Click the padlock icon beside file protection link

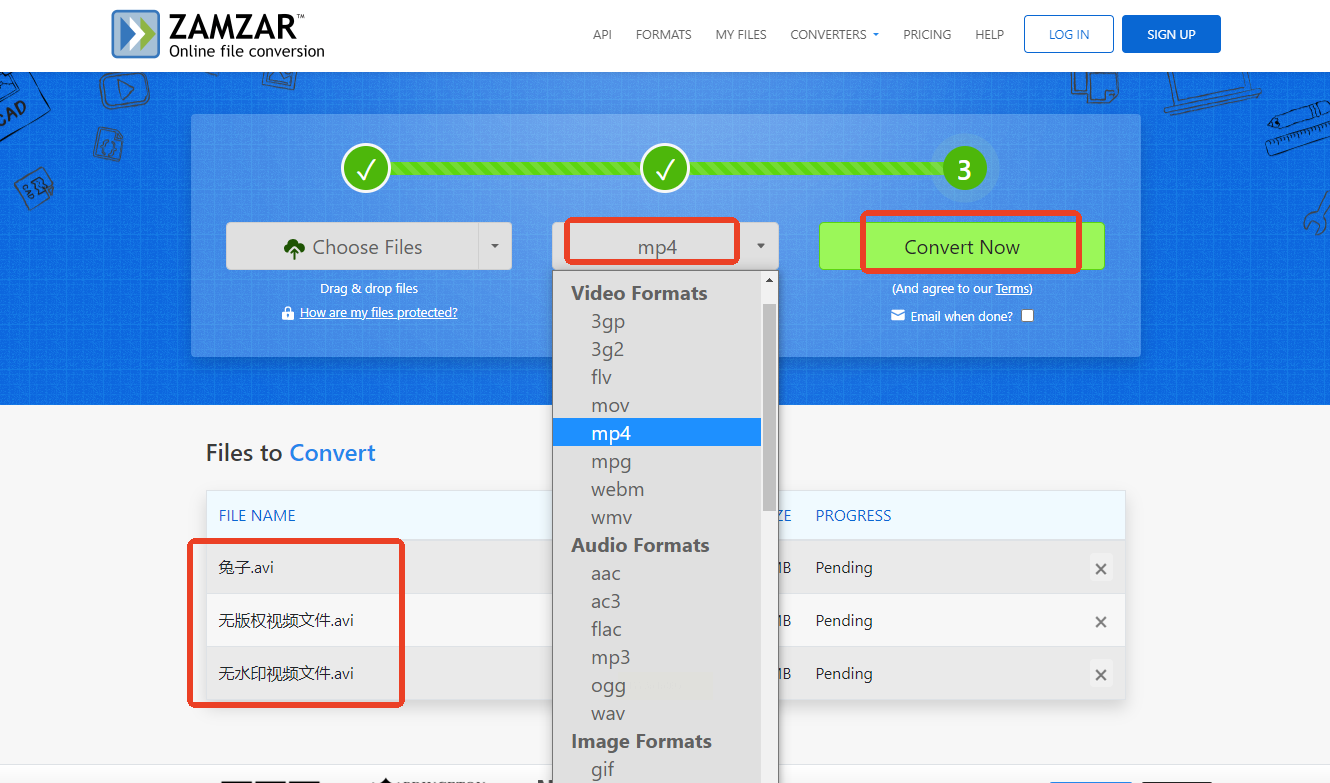[x=289, y=313]
